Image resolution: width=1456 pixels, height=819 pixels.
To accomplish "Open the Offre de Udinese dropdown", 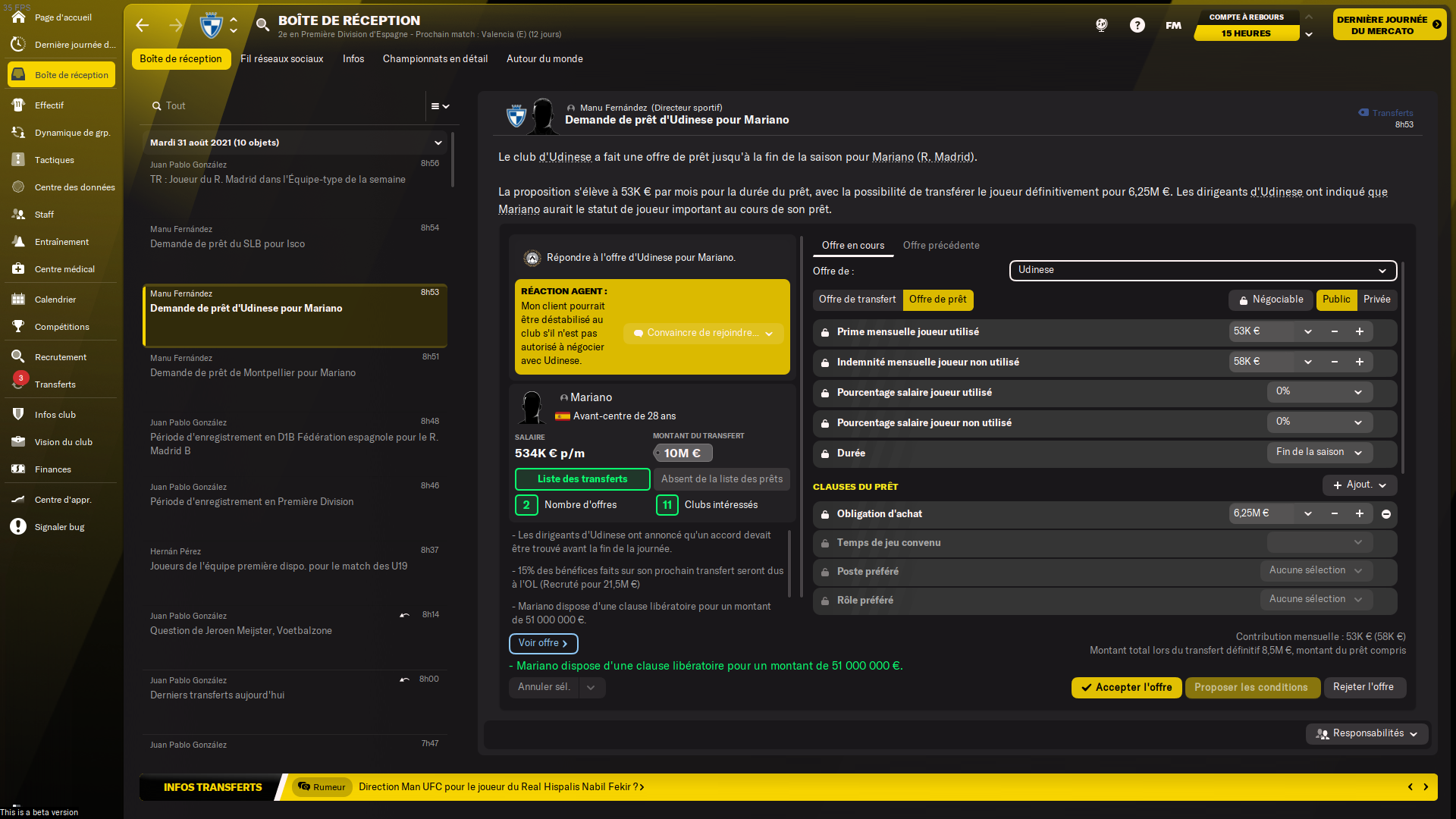I will [1203, 270].
